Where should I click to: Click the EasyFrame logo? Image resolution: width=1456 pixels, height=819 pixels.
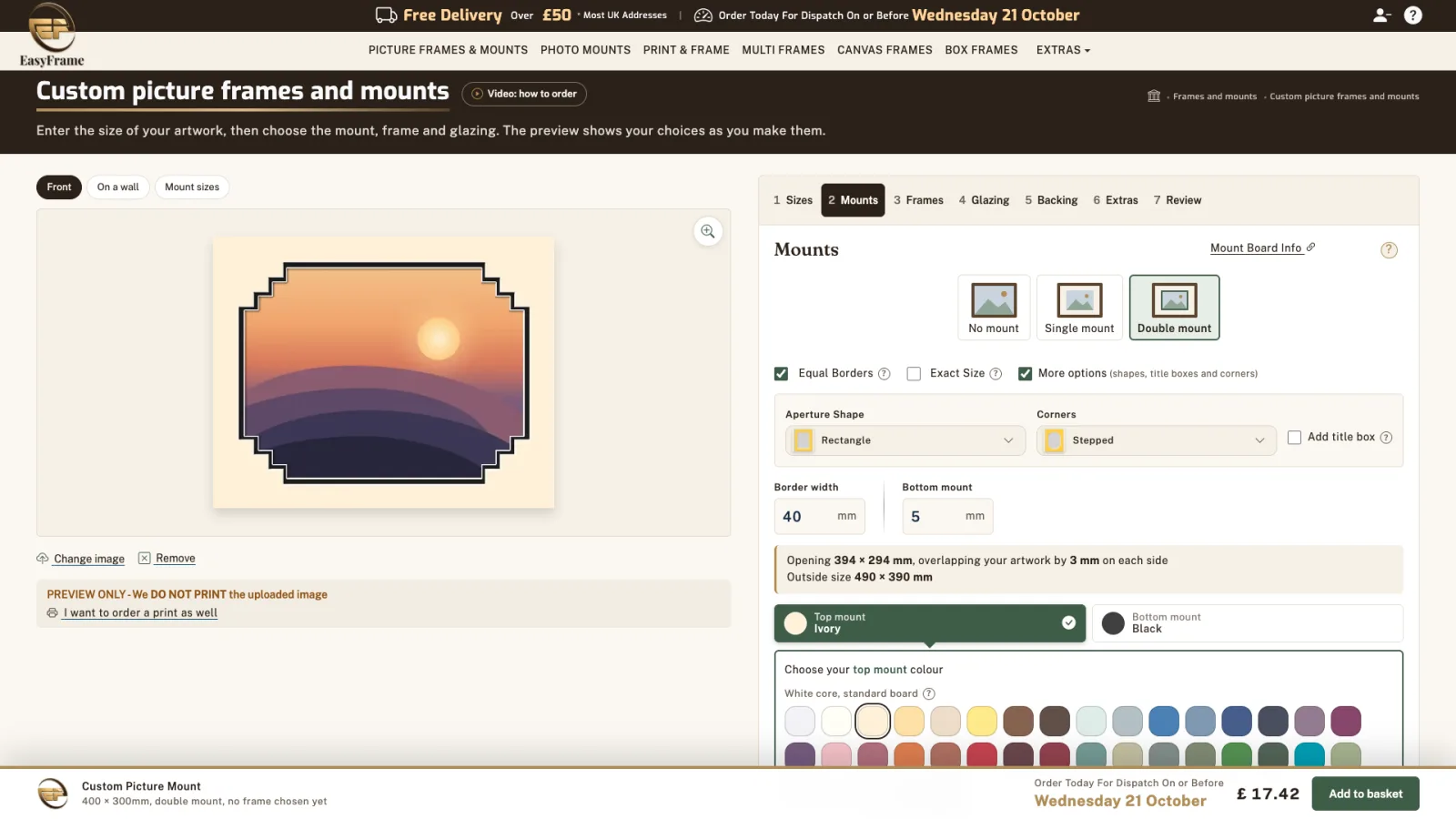pos(52,35)
